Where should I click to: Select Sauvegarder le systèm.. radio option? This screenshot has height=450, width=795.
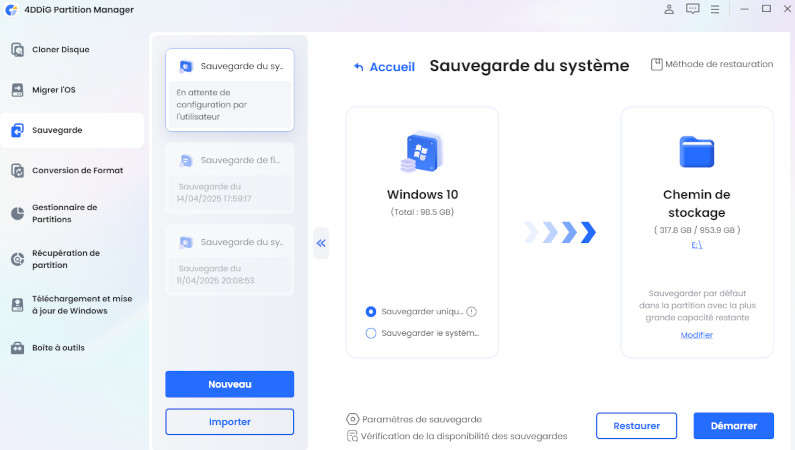(371, 333)
